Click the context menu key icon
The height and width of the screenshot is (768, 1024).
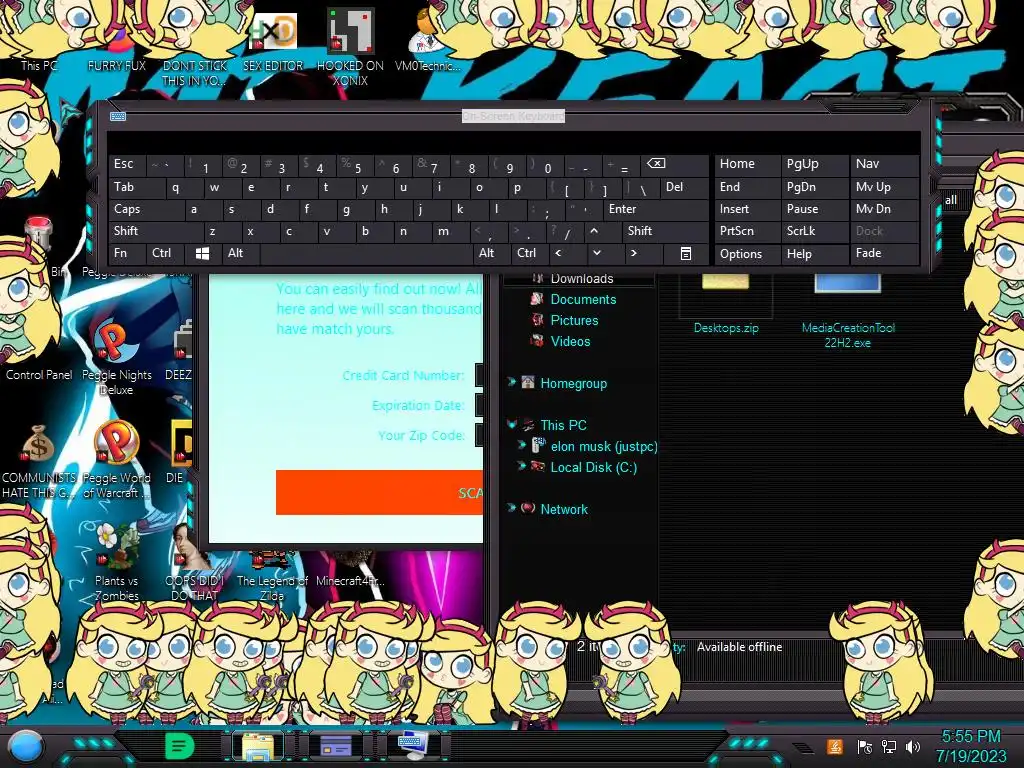[x=686, y=253]
